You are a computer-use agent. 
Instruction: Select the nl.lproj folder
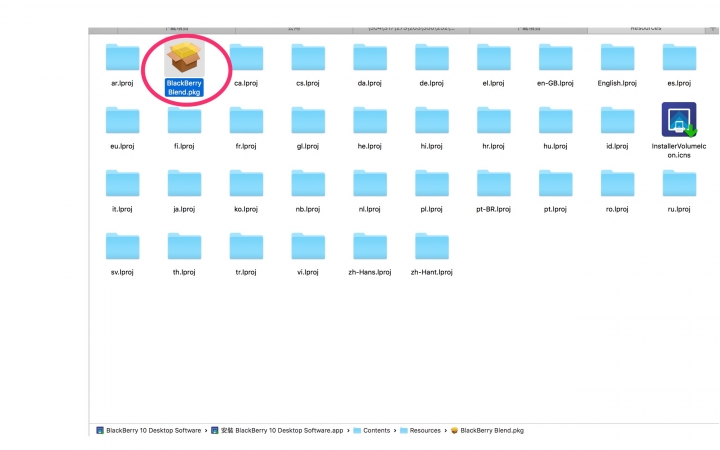click(x=370, y=183)
